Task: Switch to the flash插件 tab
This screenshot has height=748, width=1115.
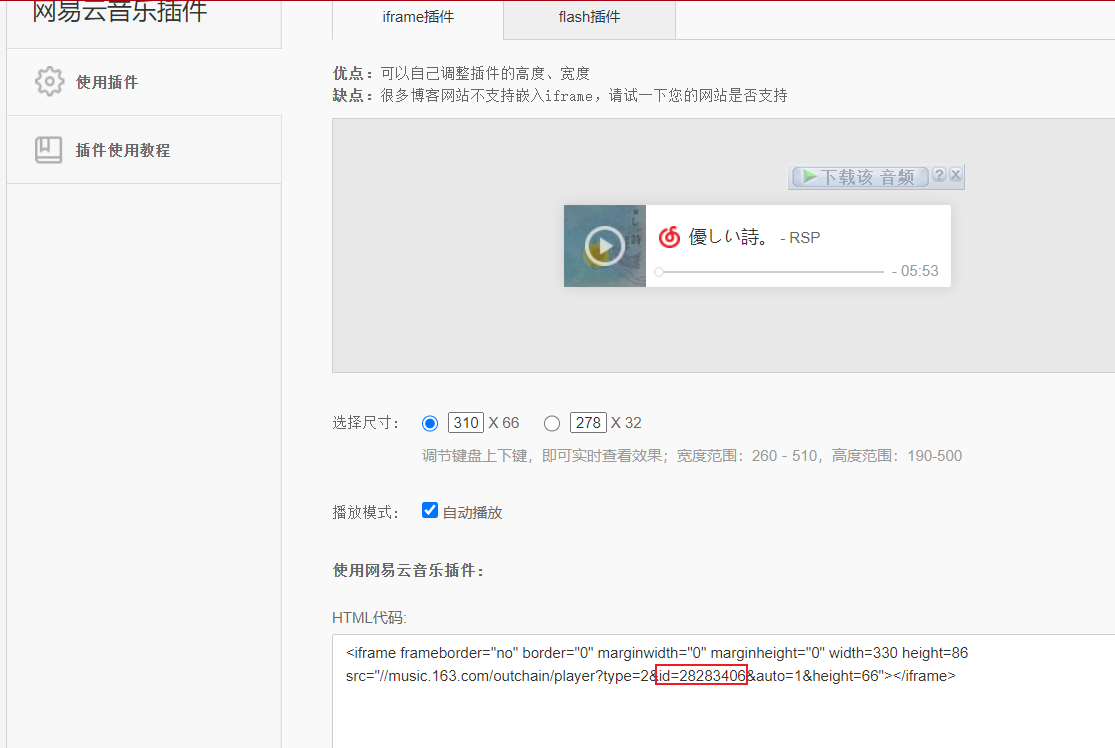Action: click(589, 17)
